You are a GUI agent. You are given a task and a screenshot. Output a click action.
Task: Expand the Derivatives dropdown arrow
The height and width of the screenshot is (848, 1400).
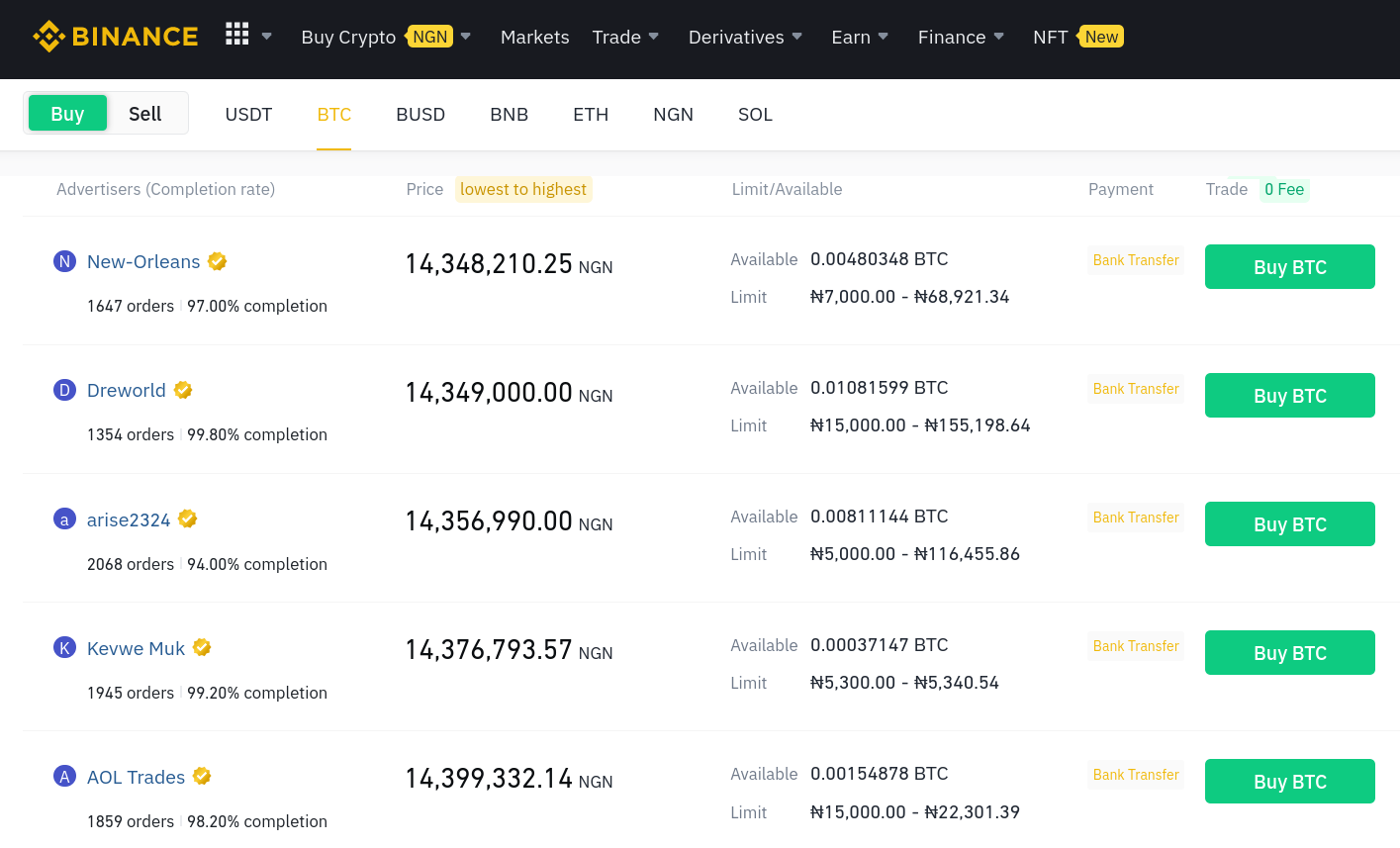797,37
